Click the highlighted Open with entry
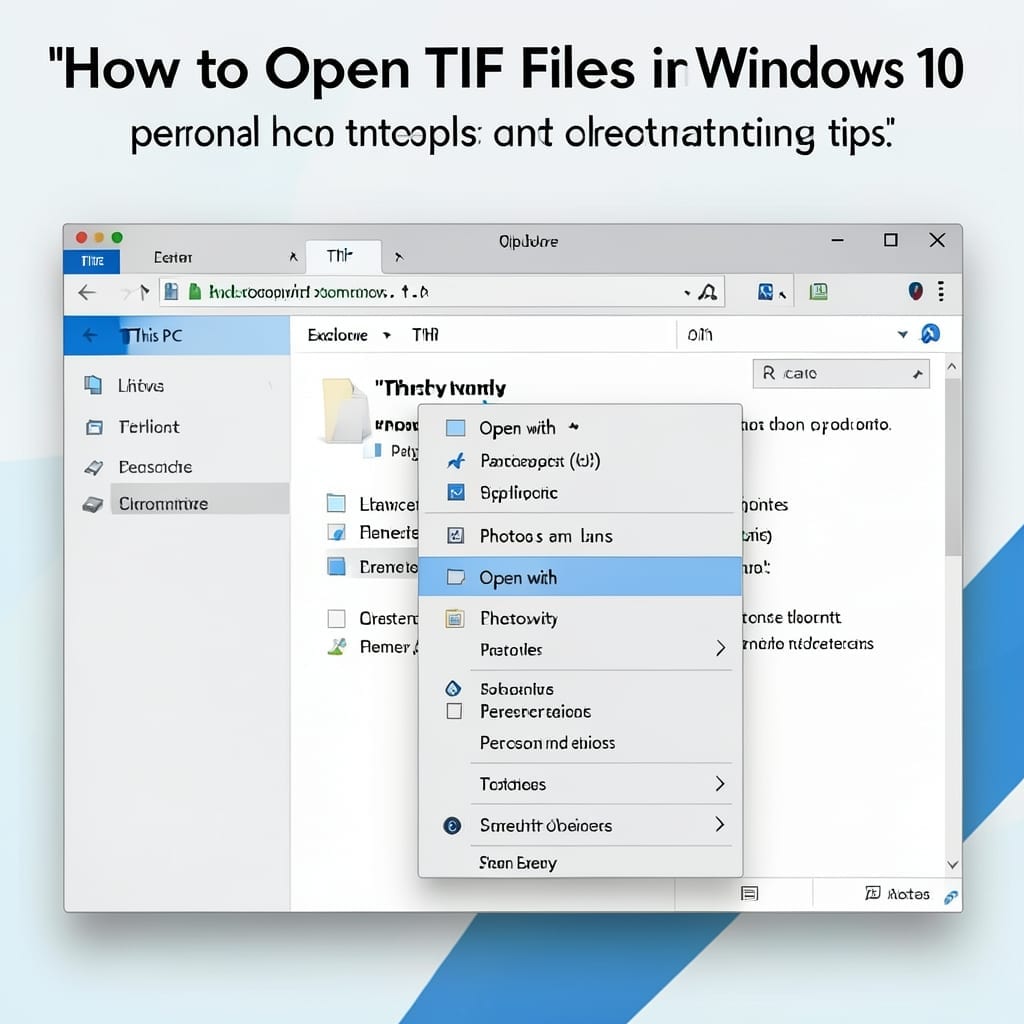The width and height of the screenshot is (1024, 1024). (579, 577)
